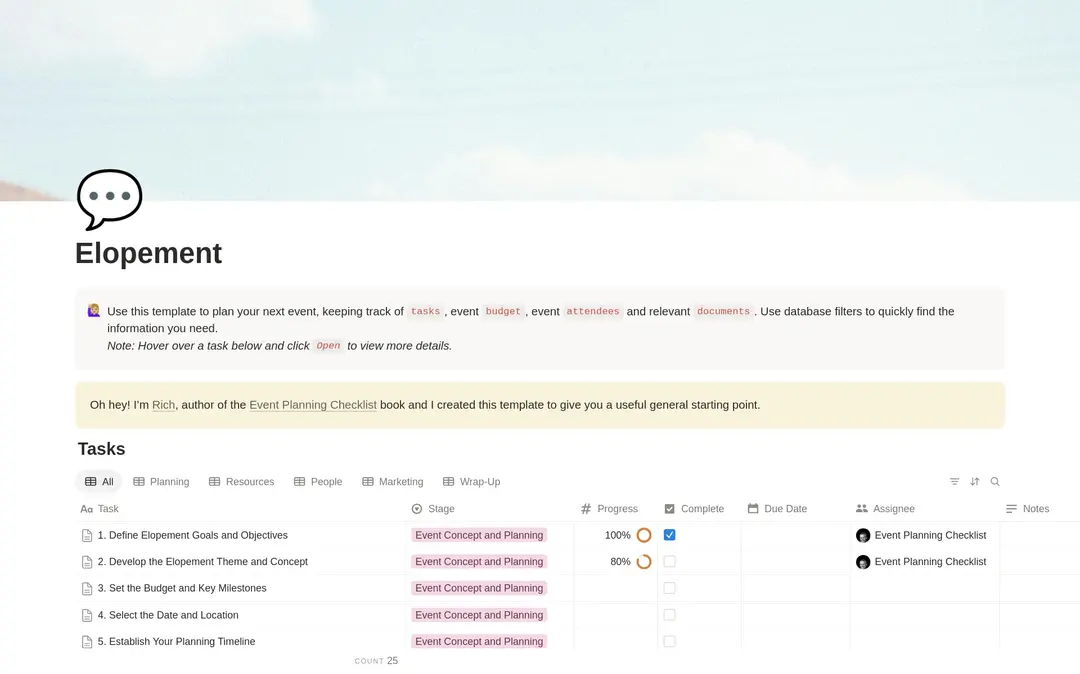Click the assignee avatar in row 1

coord(863,536)
